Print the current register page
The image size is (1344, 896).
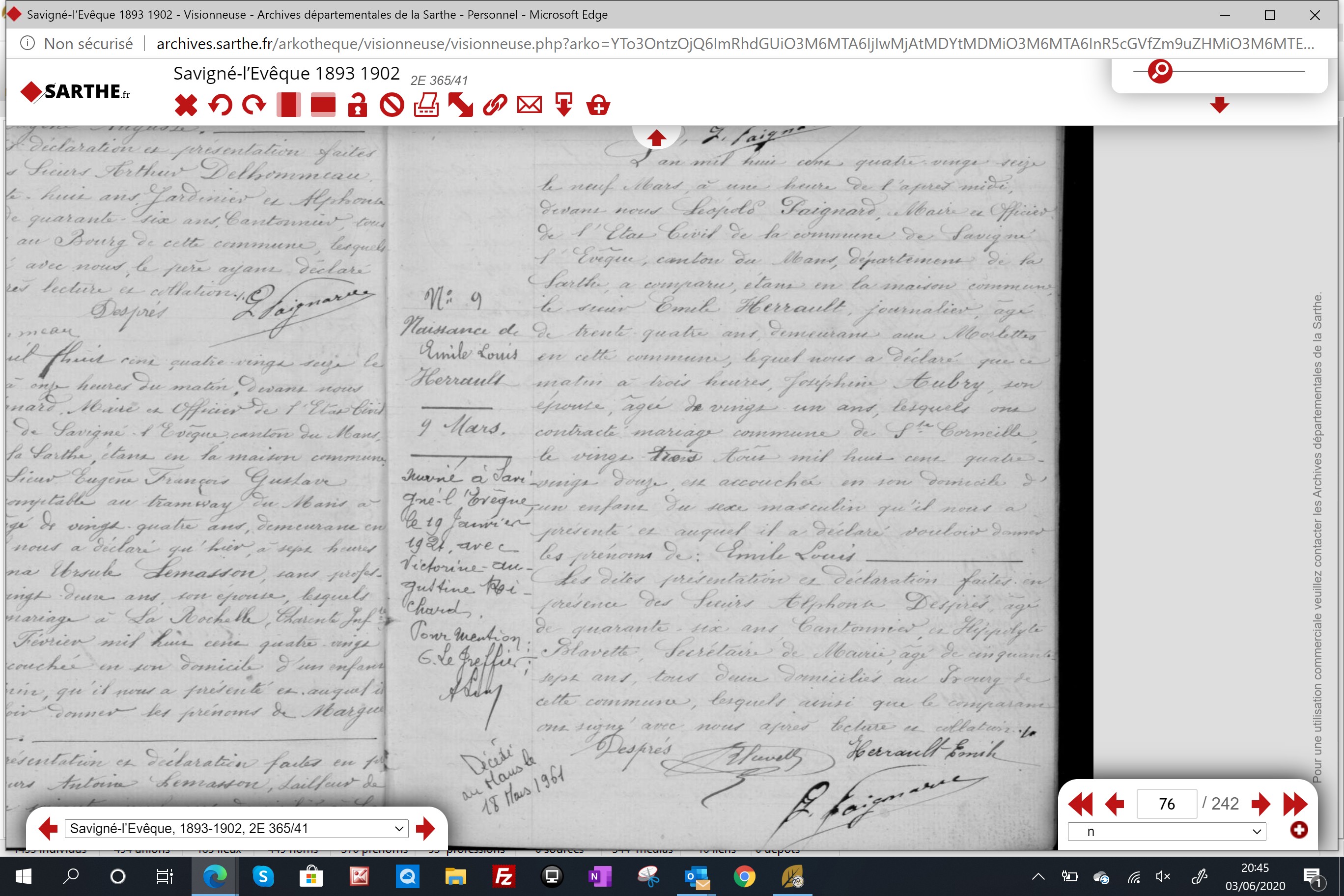point(426,105)
